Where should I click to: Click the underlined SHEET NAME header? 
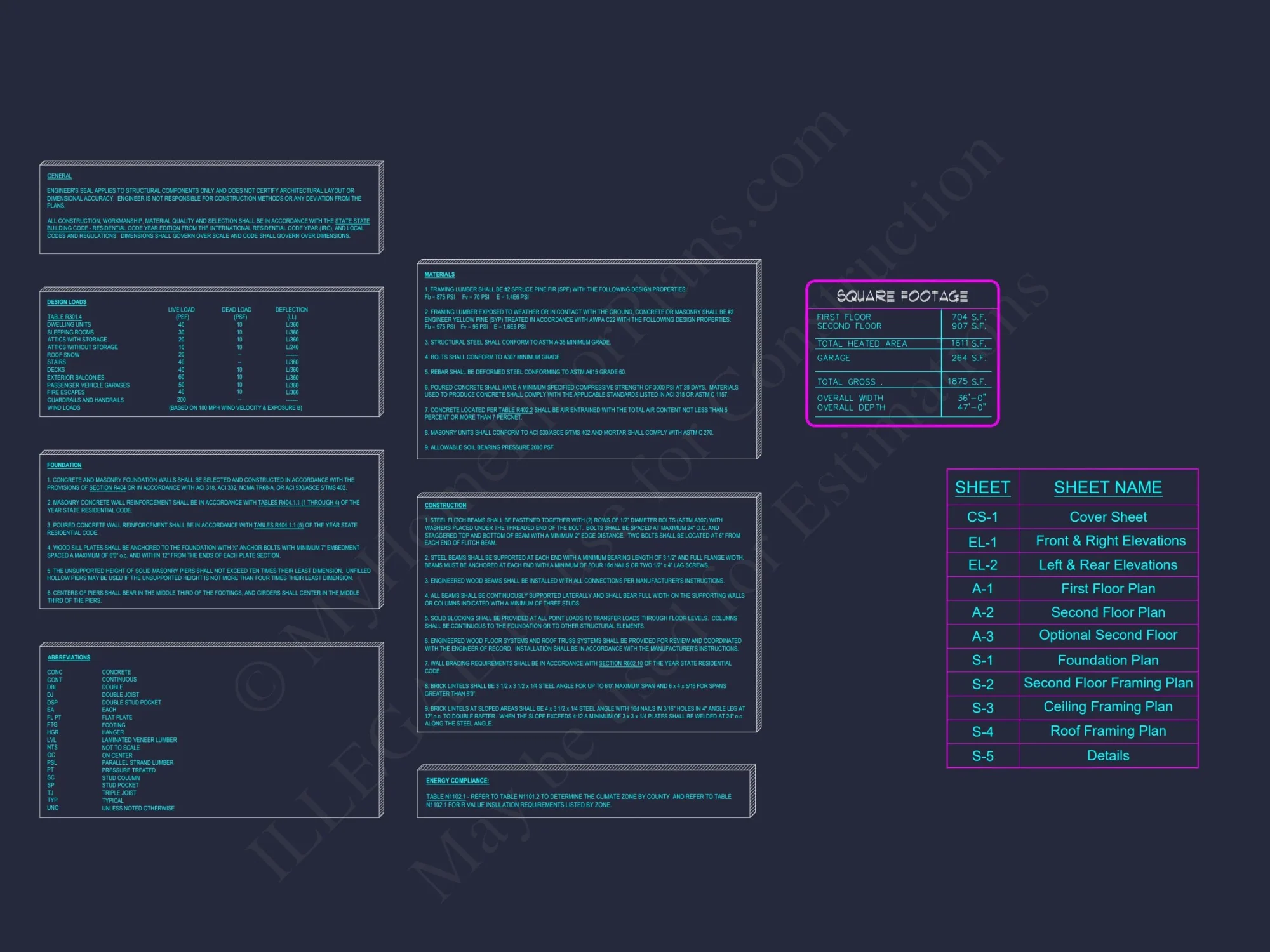1107,487
